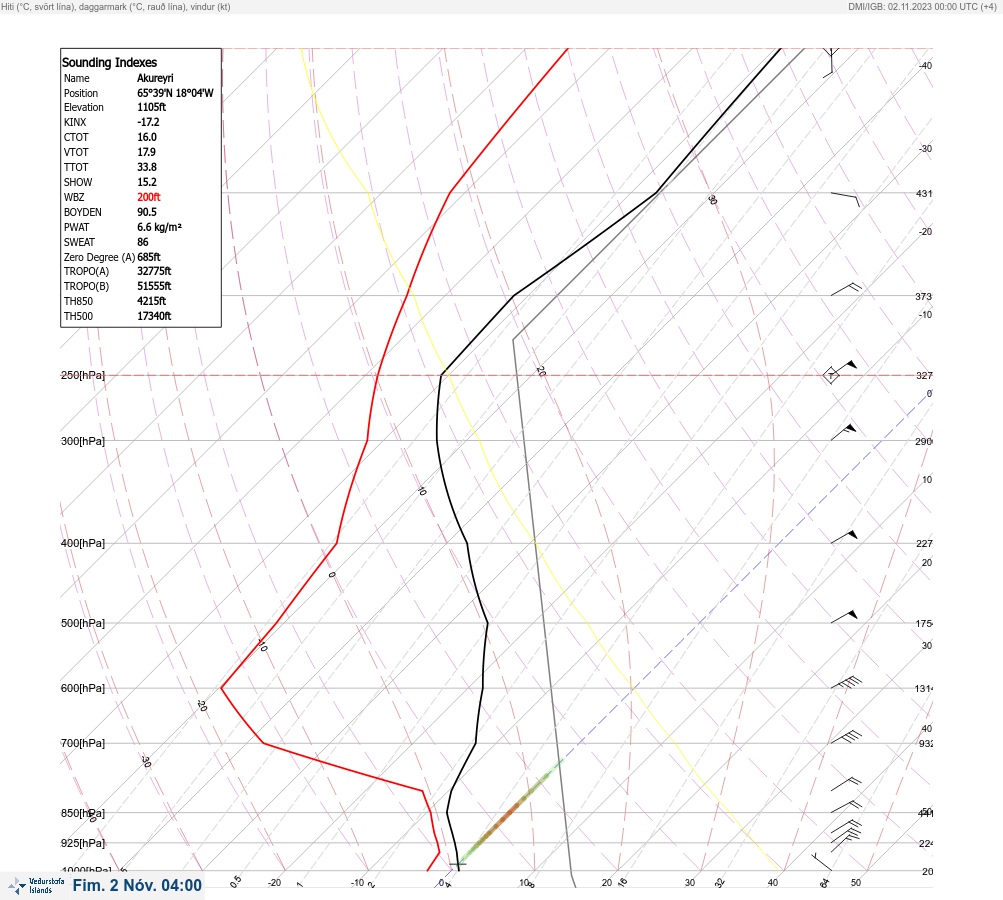This screenshot has width=1003, height=900.
Task: Click the TROPO(B) value '51555ft'
Action: tap(154, 286)
